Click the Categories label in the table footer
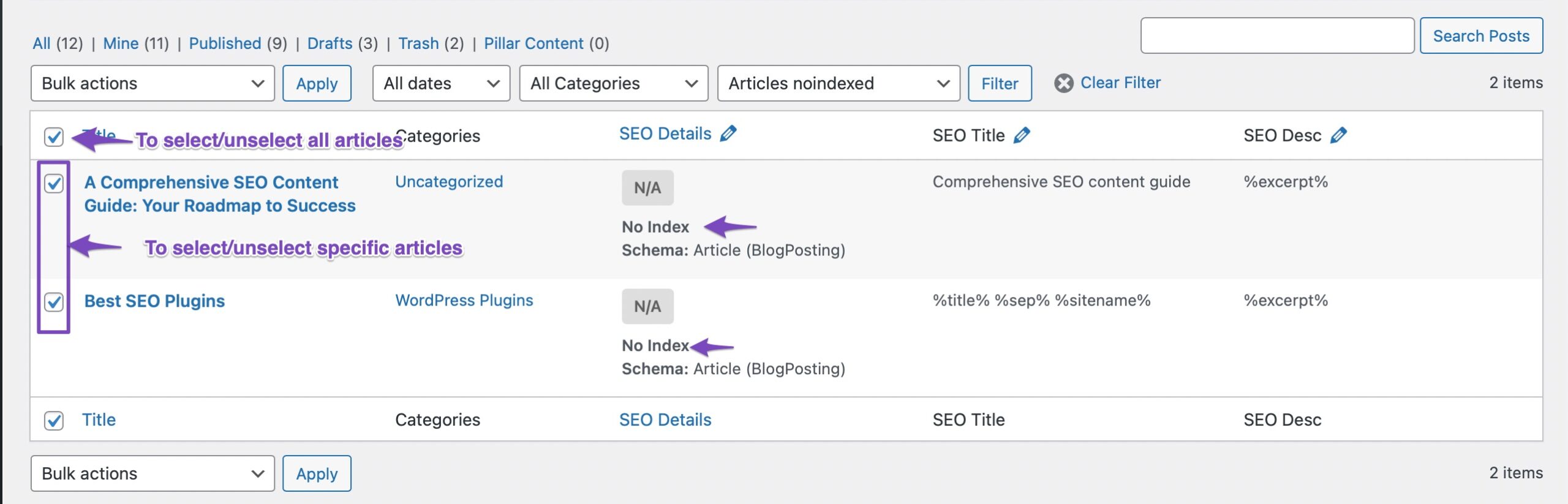The width and height of the screenshot is (1568, 504). tap(437, 420)
